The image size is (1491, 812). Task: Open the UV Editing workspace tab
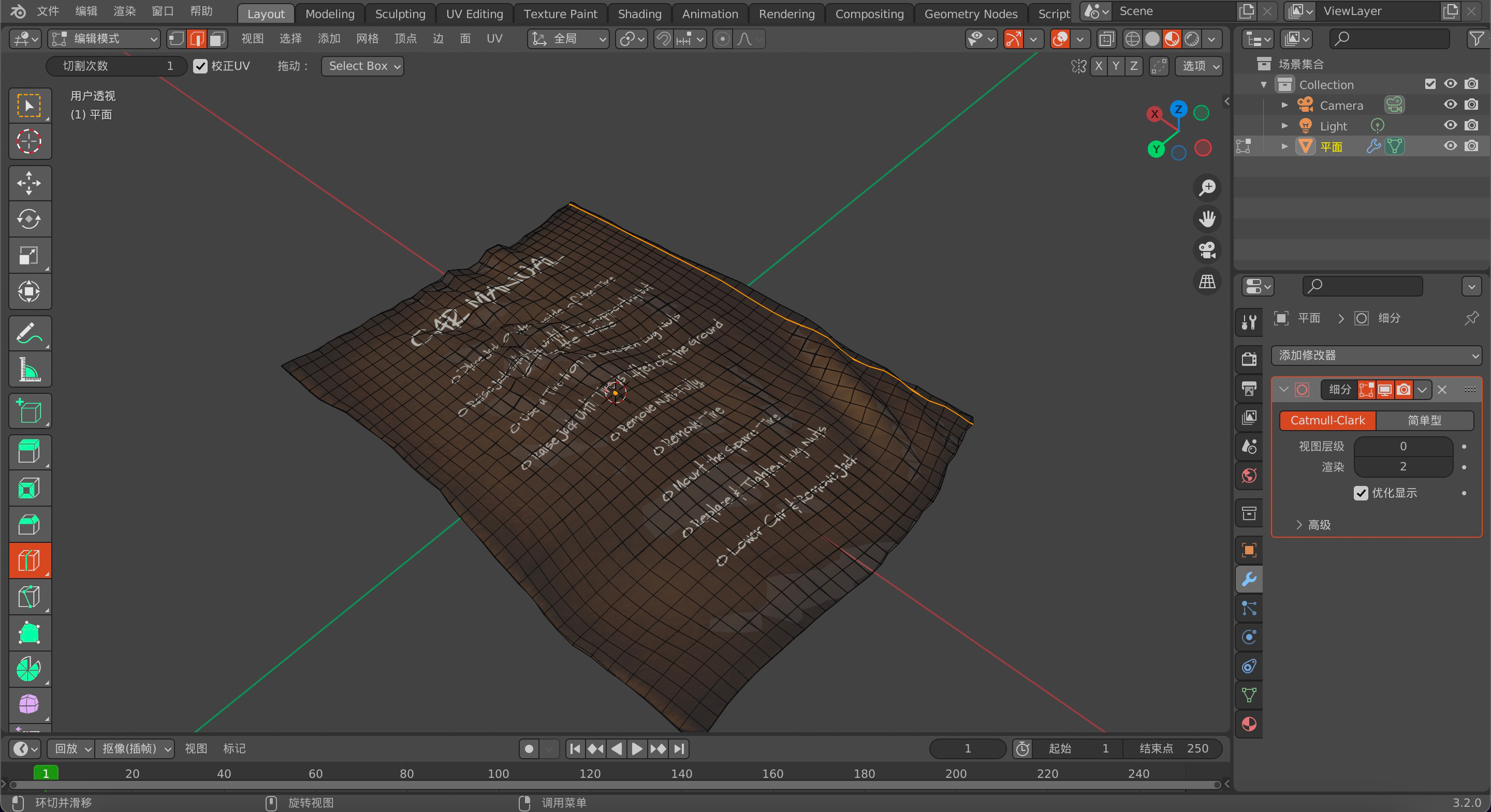[475, 14]
